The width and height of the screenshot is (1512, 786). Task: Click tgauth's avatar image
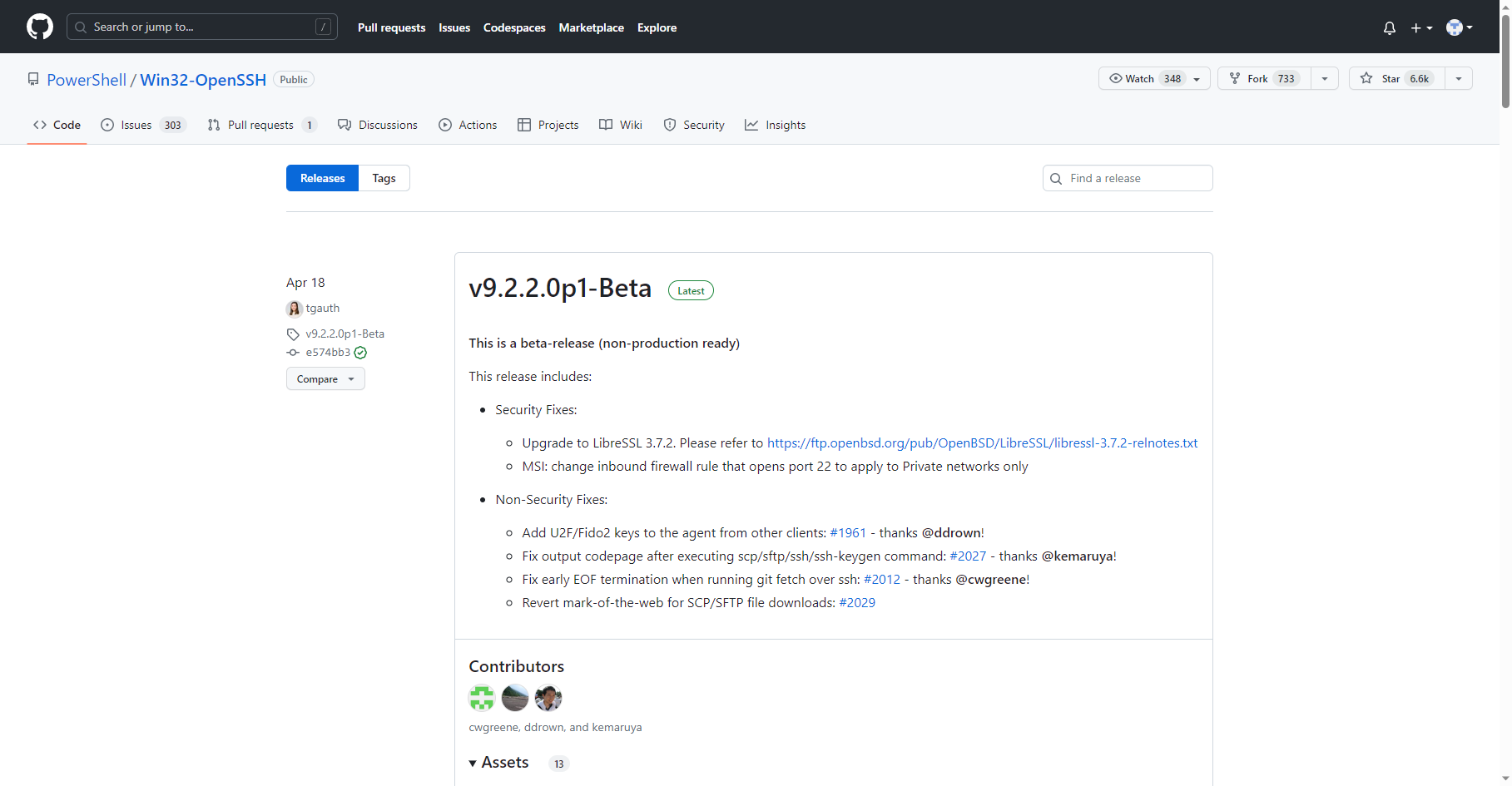click(x=294, y=309)
